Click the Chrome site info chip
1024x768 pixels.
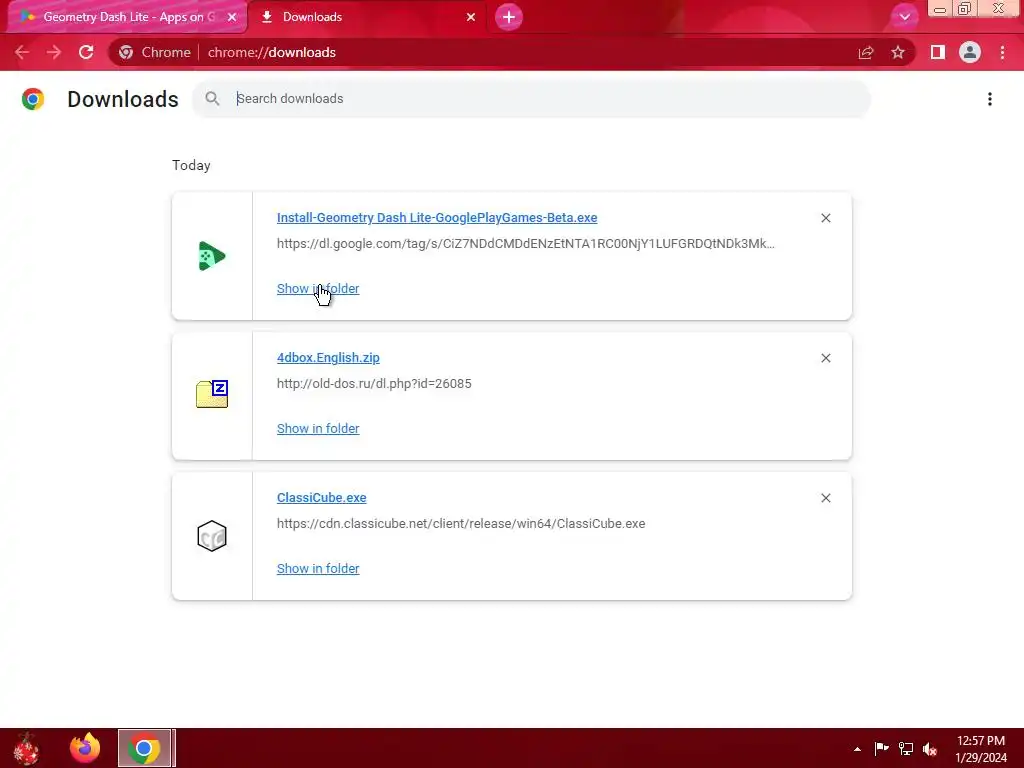[x=155, y=52]
